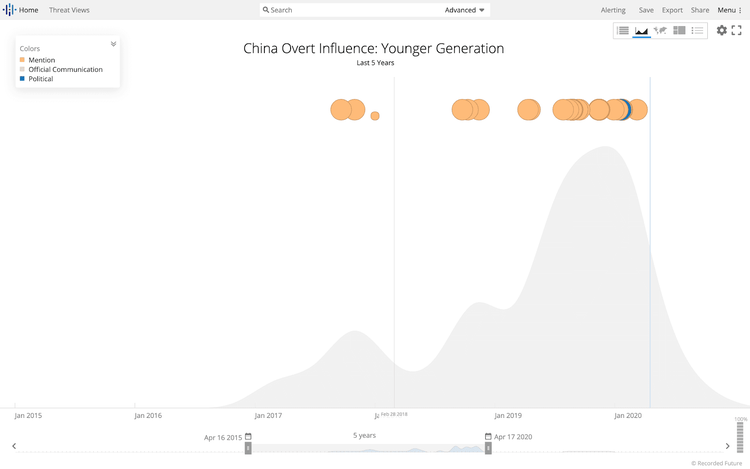Screen dimensions: 750x469
Task: Open the grid table view
Action: [679, 31]
